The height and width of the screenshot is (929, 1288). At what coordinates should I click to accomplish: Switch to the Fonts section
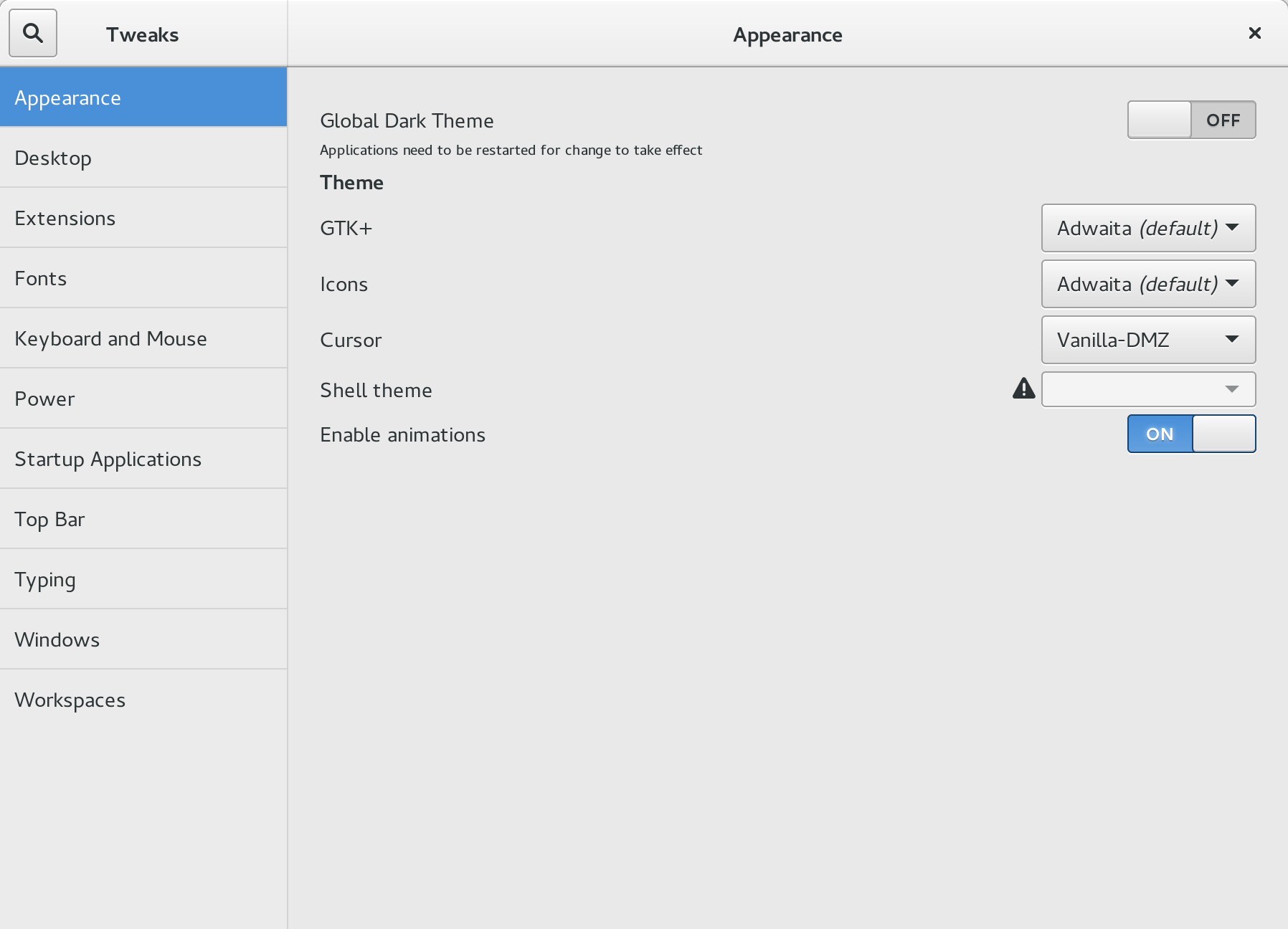143,278
